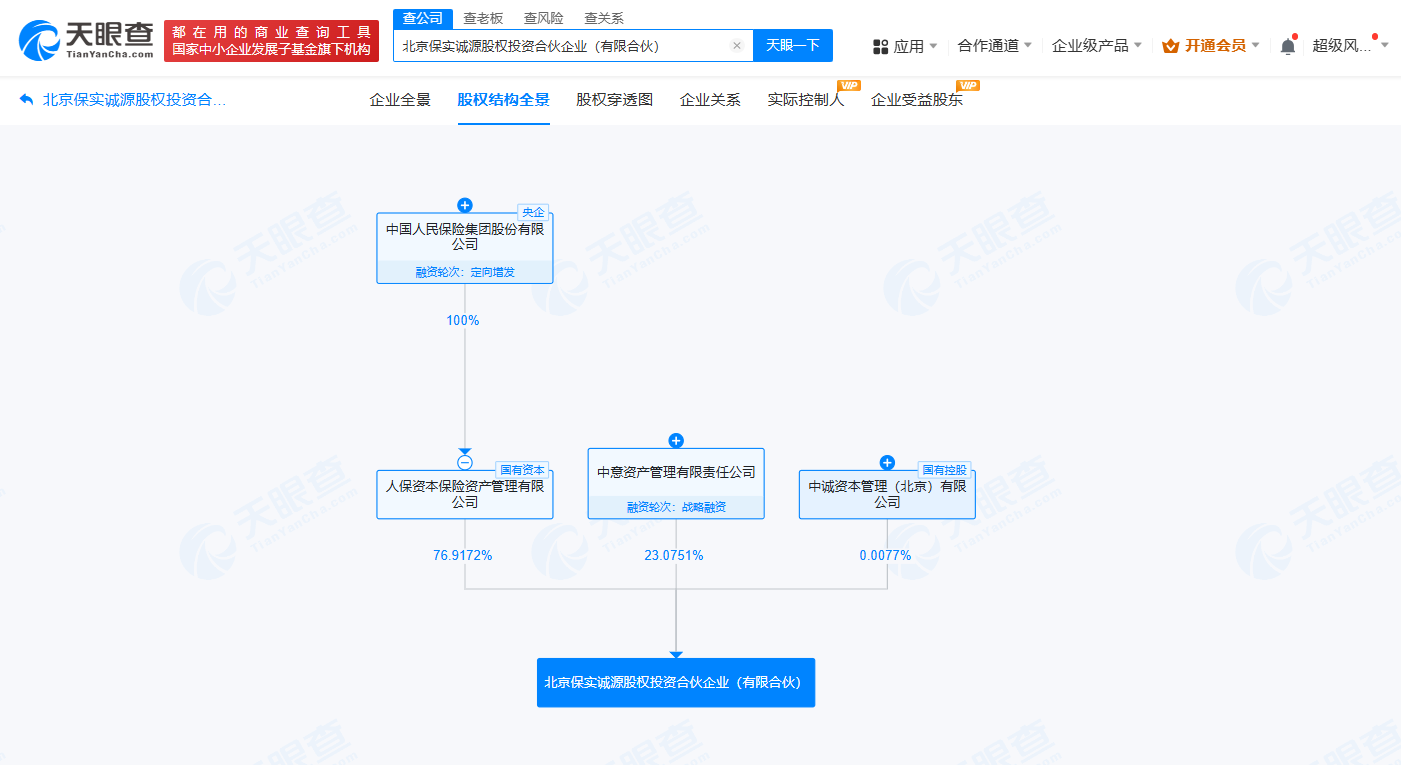This screenshot has height=765, width=1401.
Task: Open the 企业级产品 dropdown menu
Action: [1096, 46]
